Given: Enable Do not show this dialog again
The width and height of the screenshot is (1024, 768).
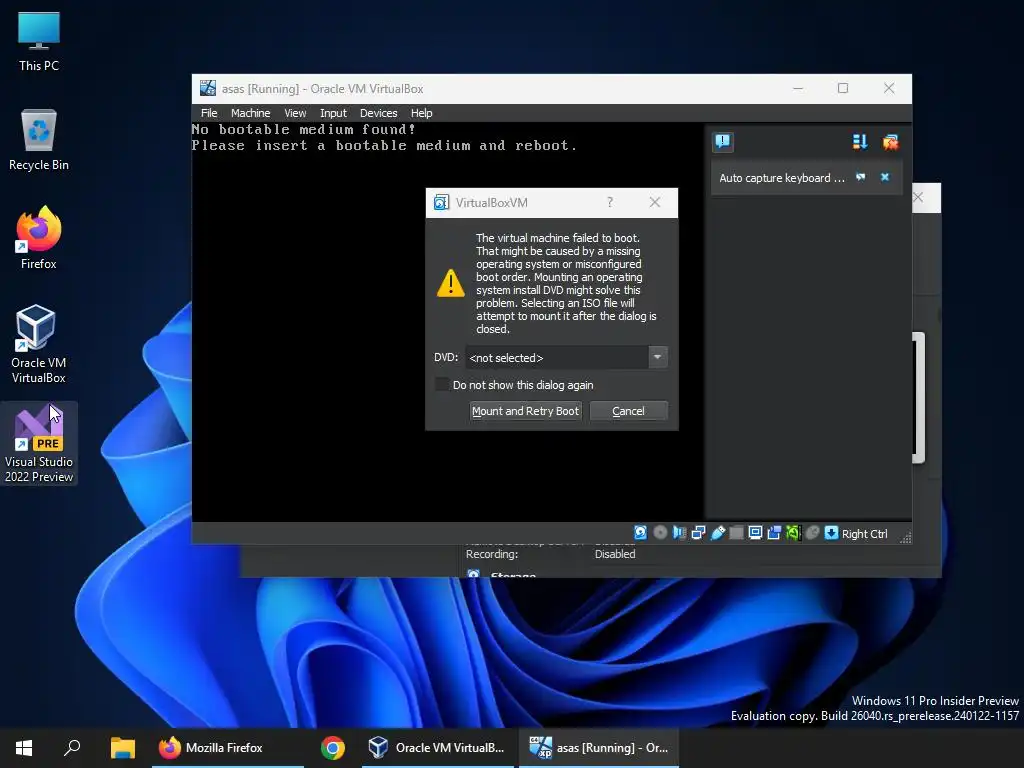Looking at the screenshot, I should click(442, 385).
